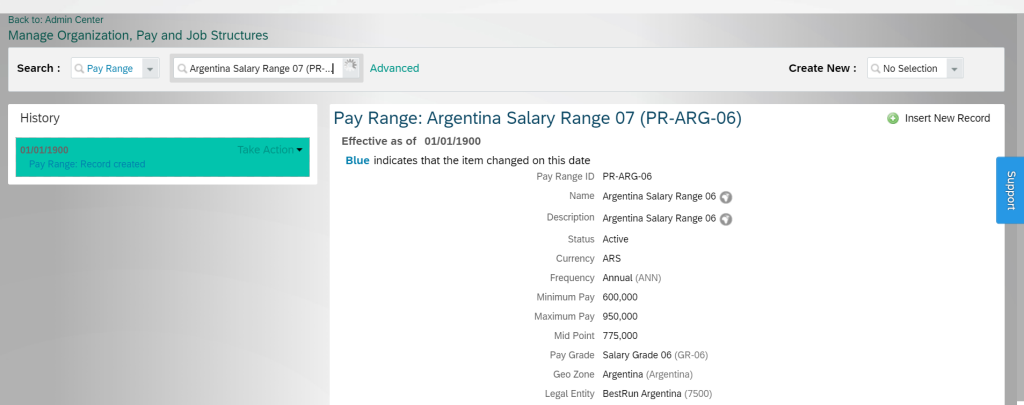The height and width of the screenshot is (405, 1024).
Task: Click the translations icon beside the Description field
Action: (726, 219)
